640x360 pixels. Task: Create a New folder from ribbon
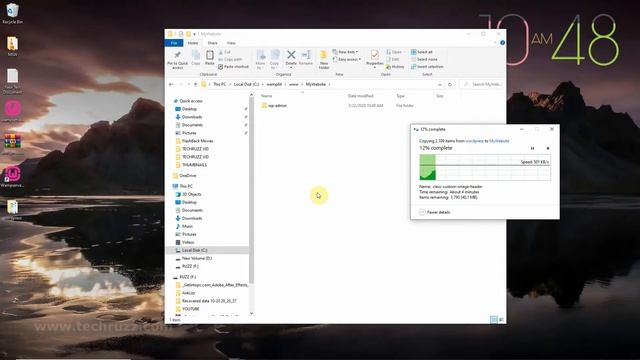(x=324, y=60)
